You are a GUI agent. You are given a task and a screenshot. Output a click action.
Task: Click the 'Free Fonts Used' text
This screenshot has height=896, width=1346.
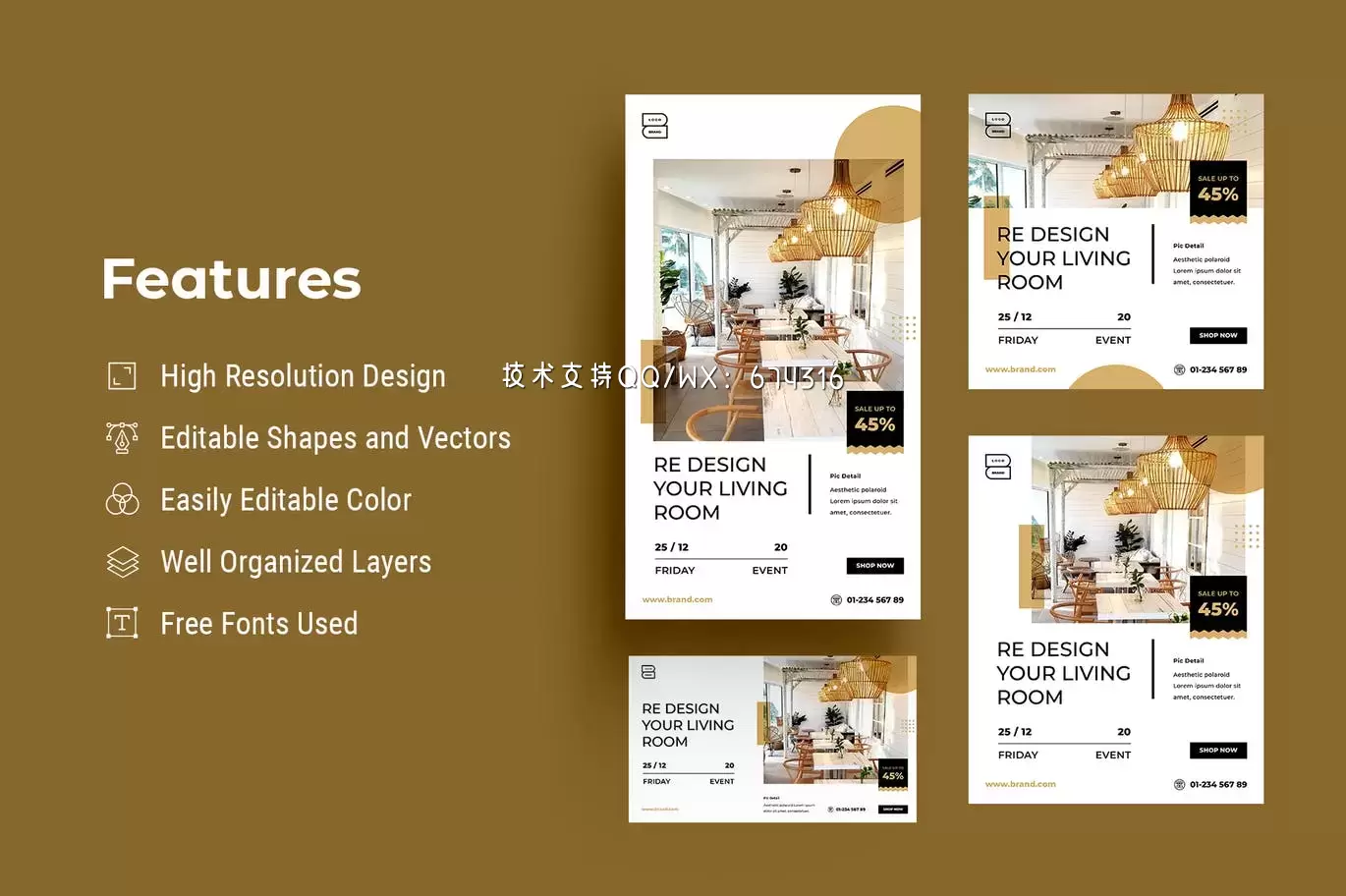(259, 623)
